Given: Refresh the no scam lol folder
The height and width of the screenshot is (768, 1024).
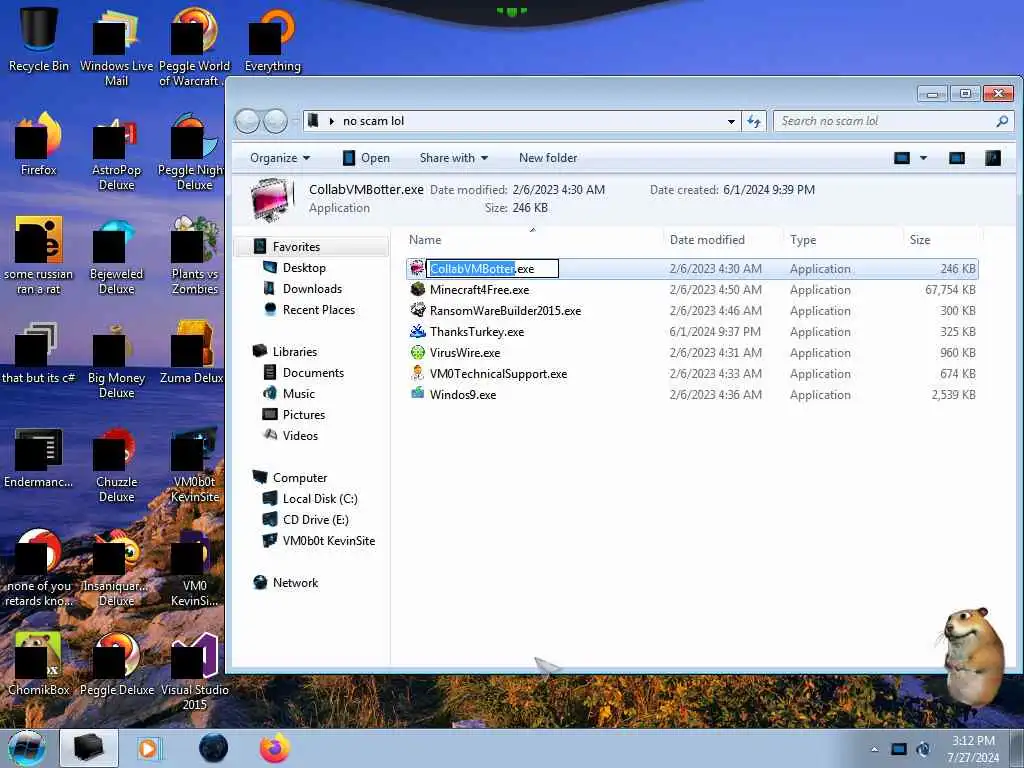Looking at the screenshot, I should click(x=754, y=121).
